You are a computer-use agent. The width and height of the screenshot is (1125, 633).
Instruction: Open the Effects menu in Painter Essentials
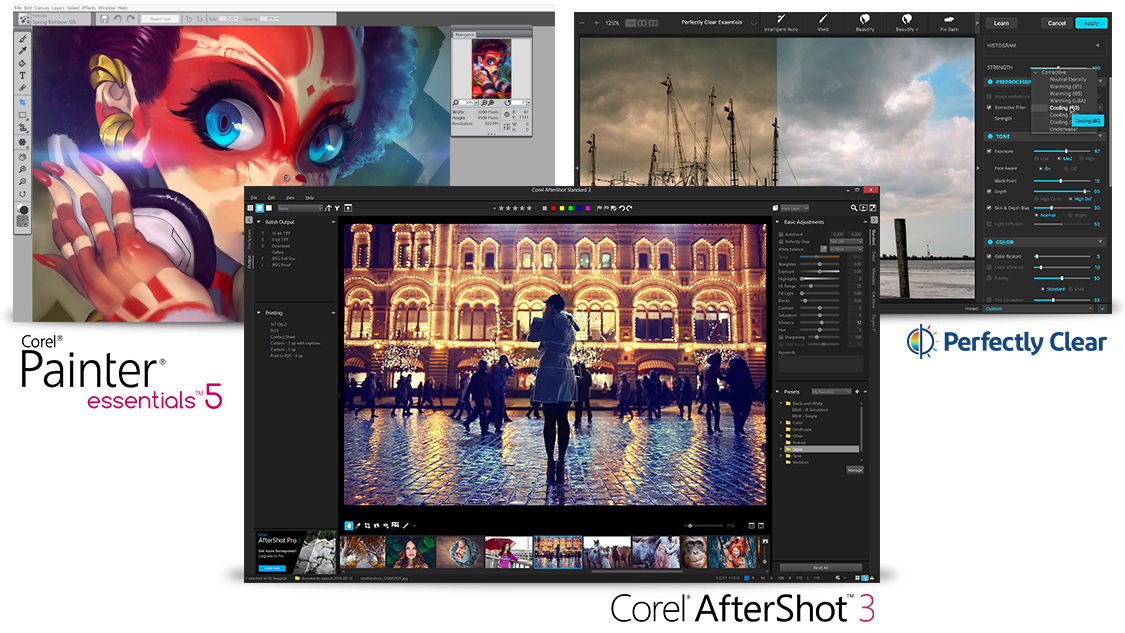[89, 8]
